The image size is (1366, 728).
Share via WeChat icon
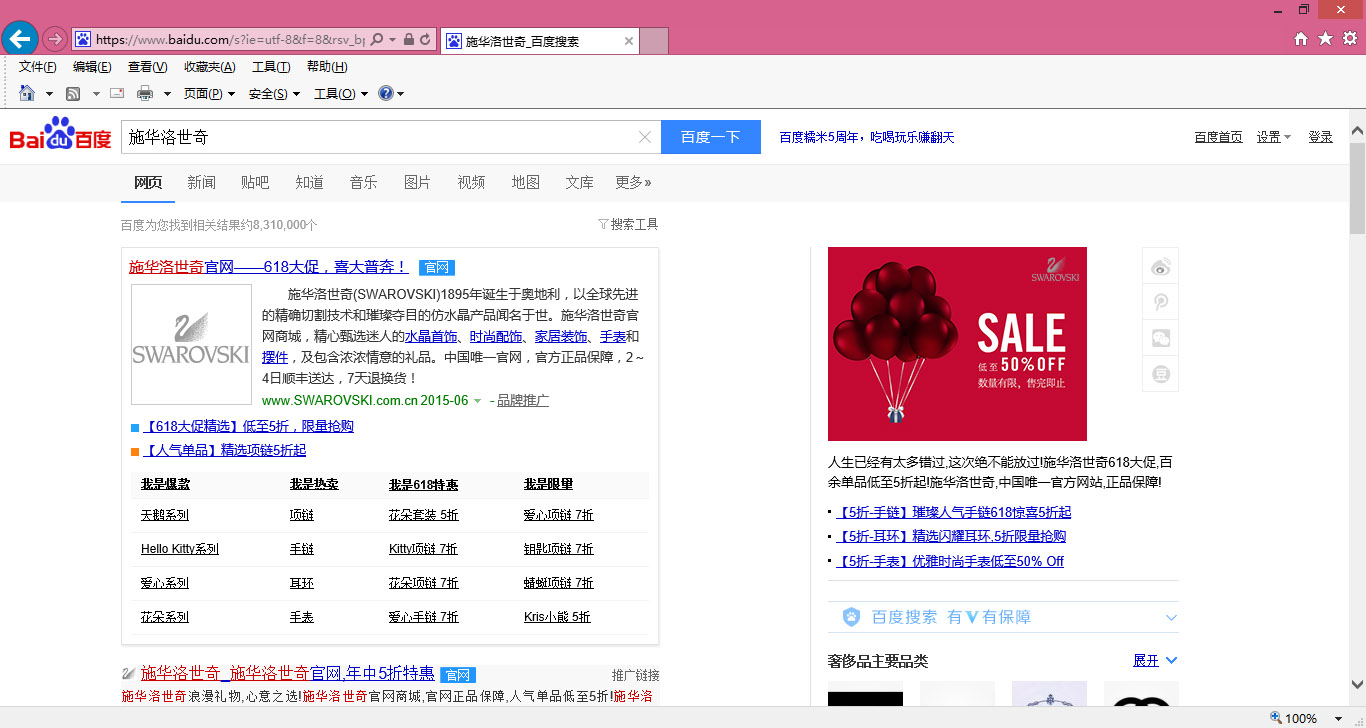(1161, 338)
